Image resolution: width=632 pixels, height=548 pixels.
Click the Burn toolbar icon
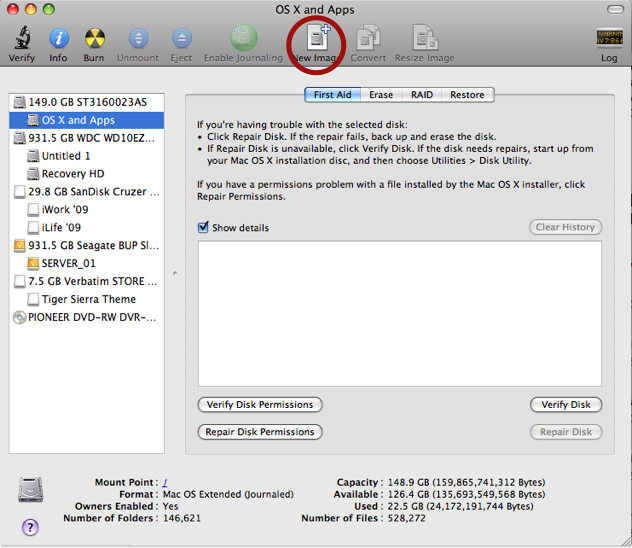(x=95, y=38)
